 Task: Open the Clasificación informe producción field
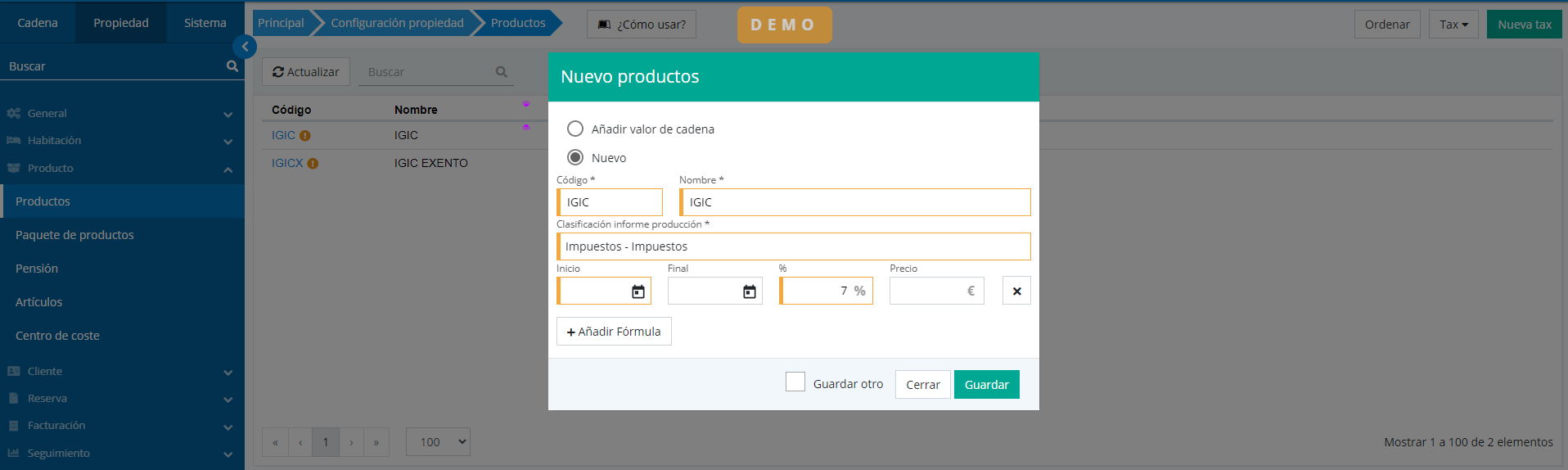(x=793, y=246)
